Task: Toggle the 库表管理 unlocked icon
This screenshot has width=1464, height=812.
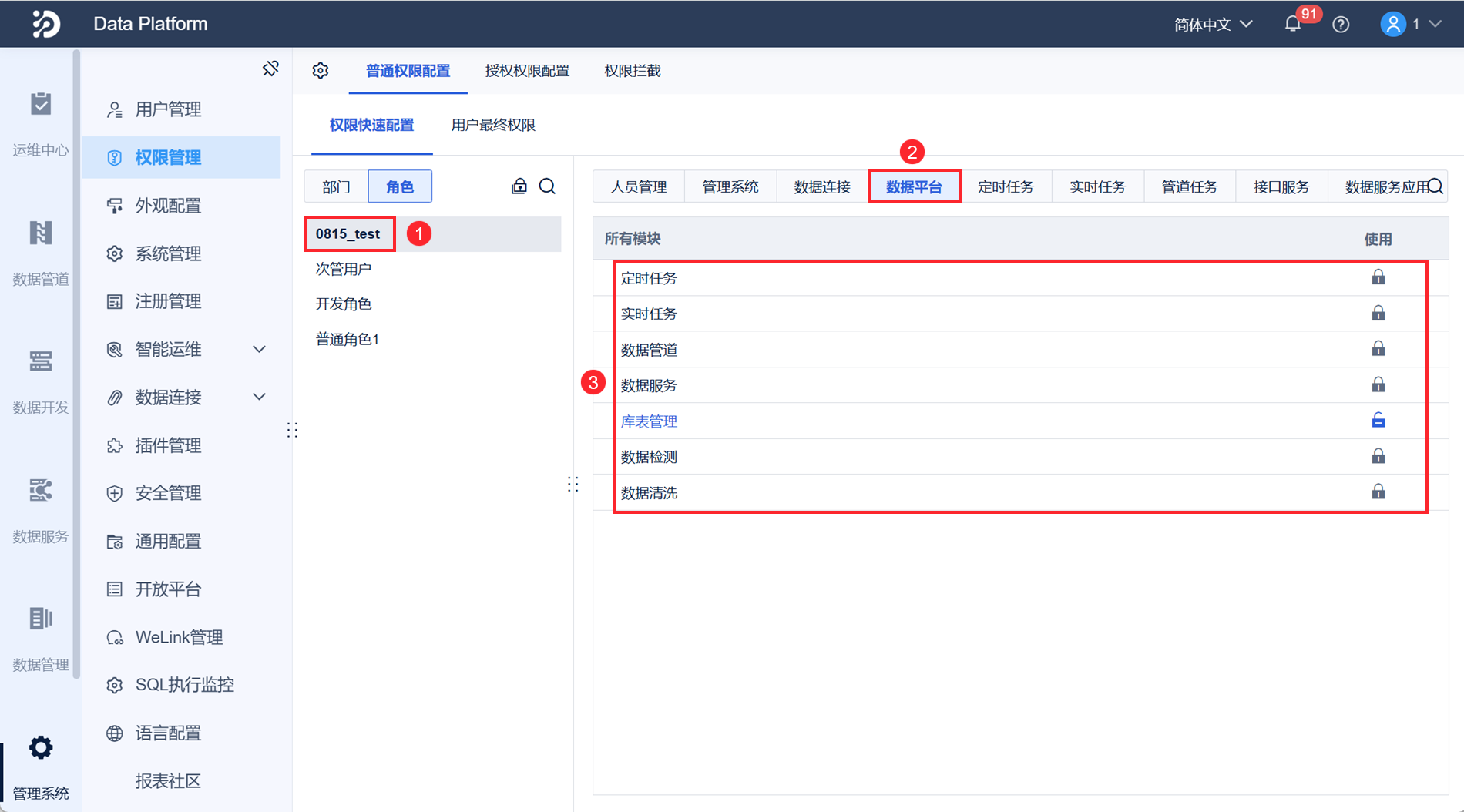Action: click(1378, 420)
